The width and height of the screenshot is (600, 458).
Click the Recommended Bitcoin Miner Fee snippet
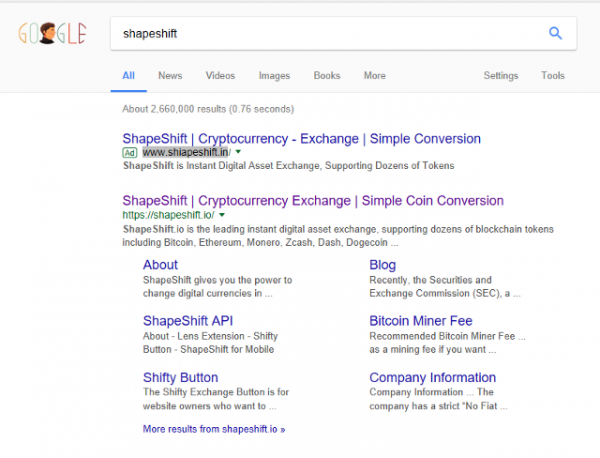coord(447,343)
